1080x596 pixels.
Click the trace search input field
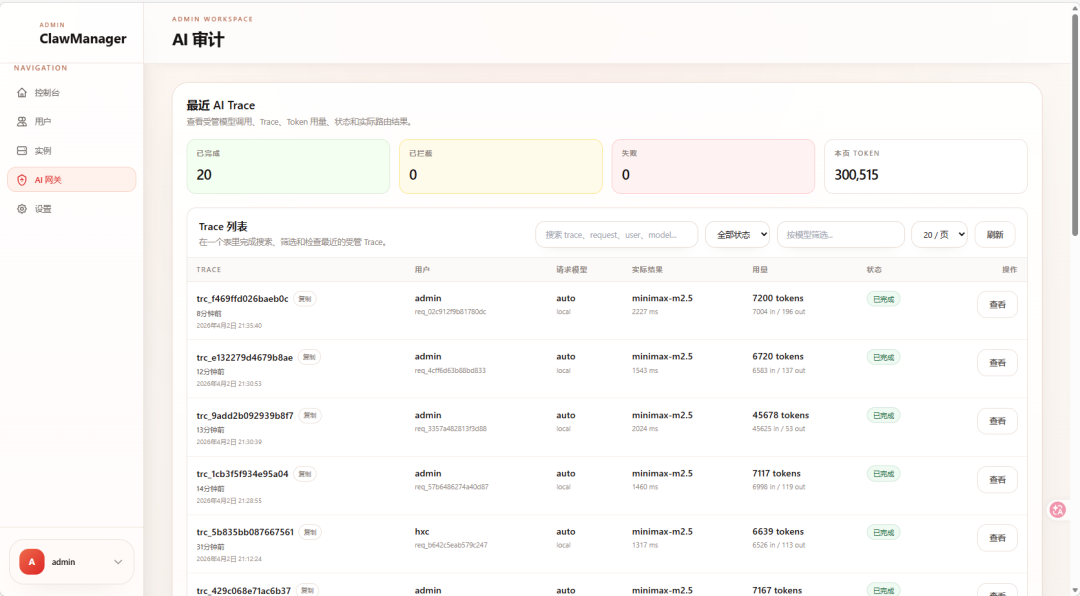tap(616, 234)
